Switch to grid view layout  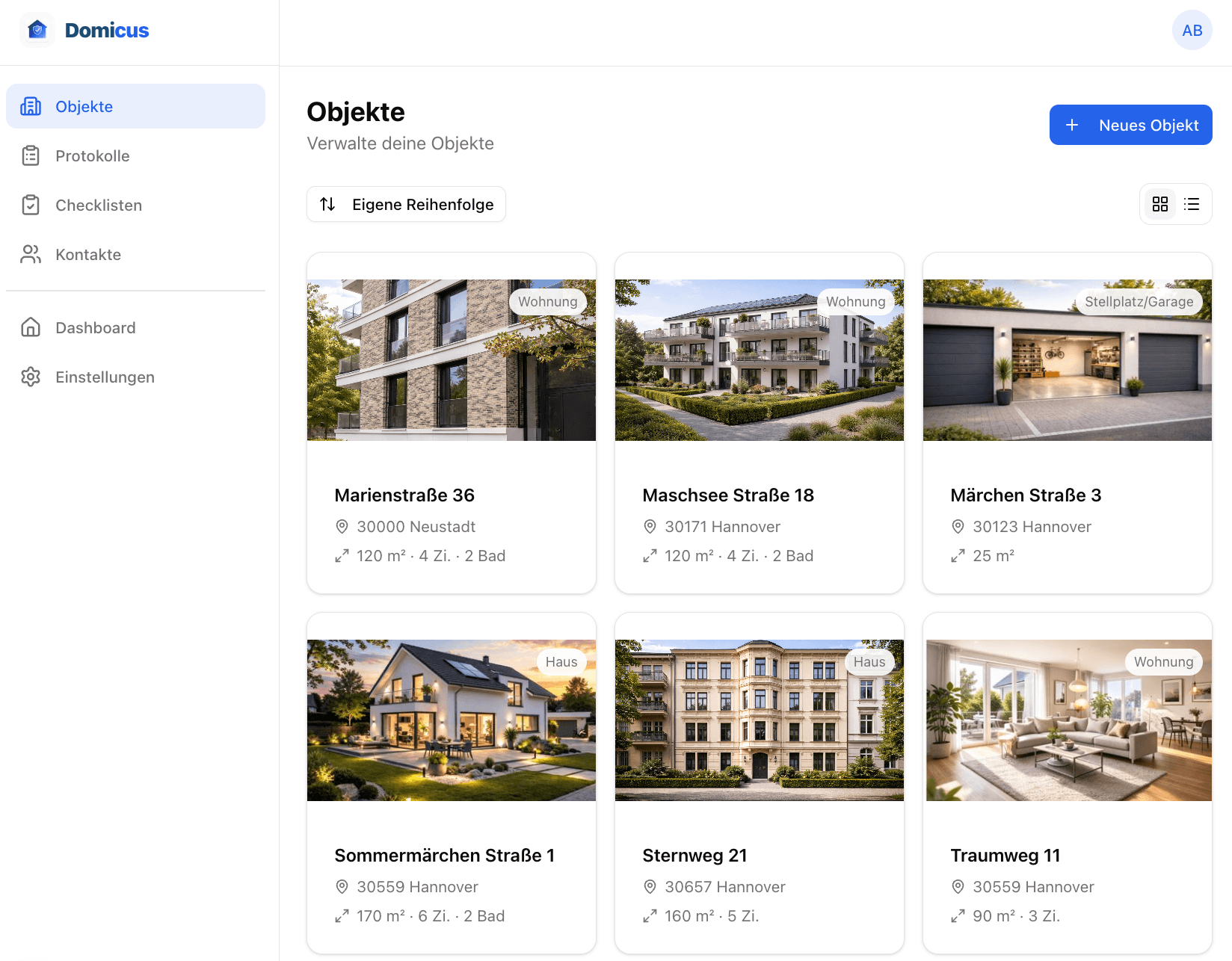pos(1160,204)
